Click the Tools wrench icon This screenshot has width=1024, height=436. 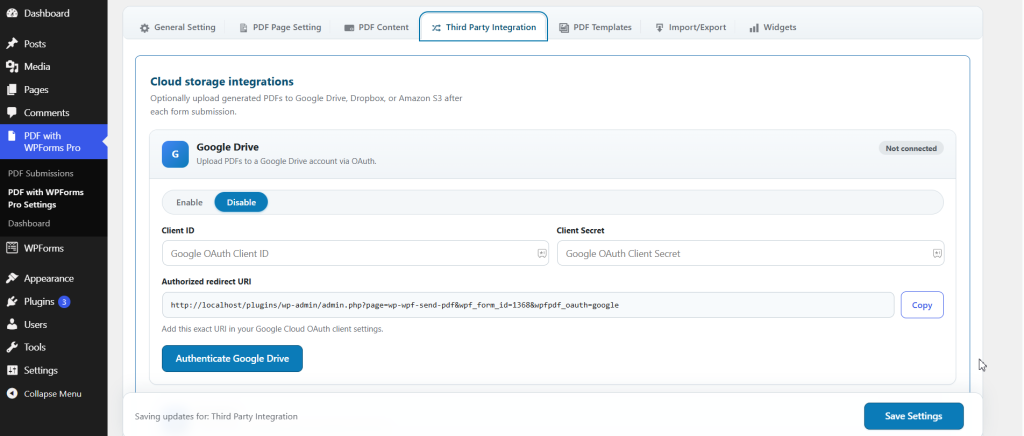pyautogui.click(x=12, y=347)
